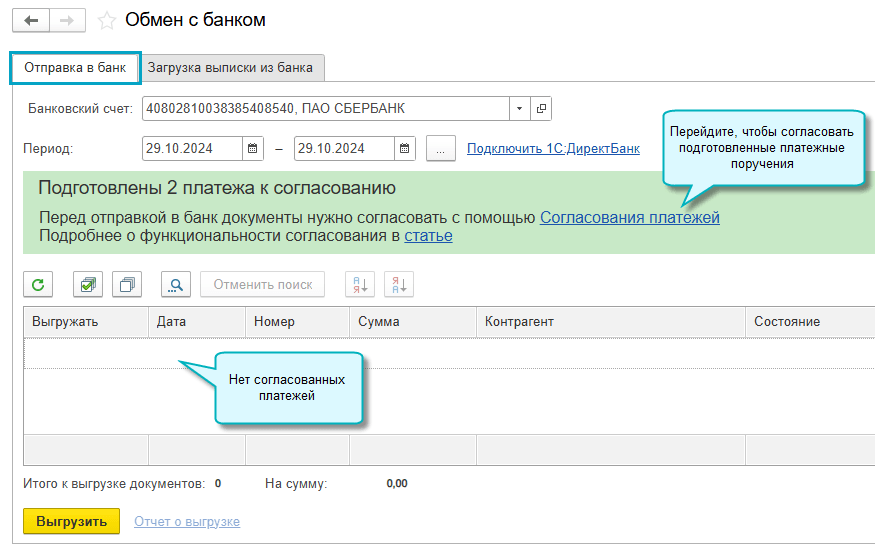Click the Подключить 1С:ДиректБанк link

tap(553, 149)
